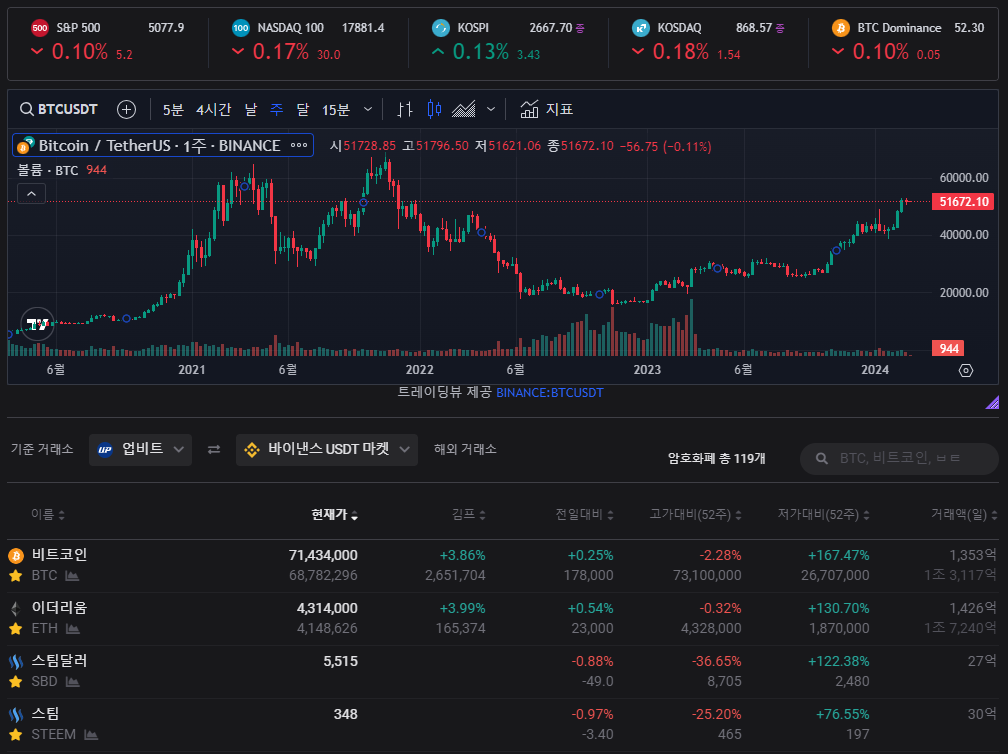Sort table by 전일대비 column
The image size is (1008, 754).
(584, 514)
